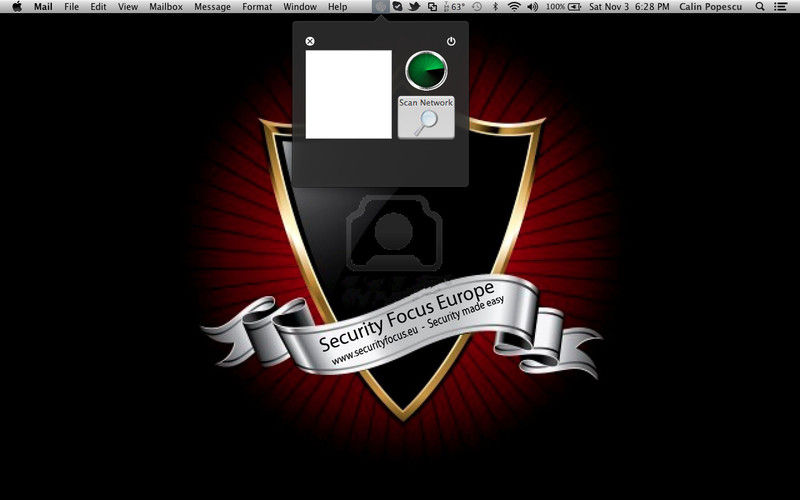This screenshot has width=800, height=500.
Task: Click the volume speaker icon
Action: pos(533,7)
